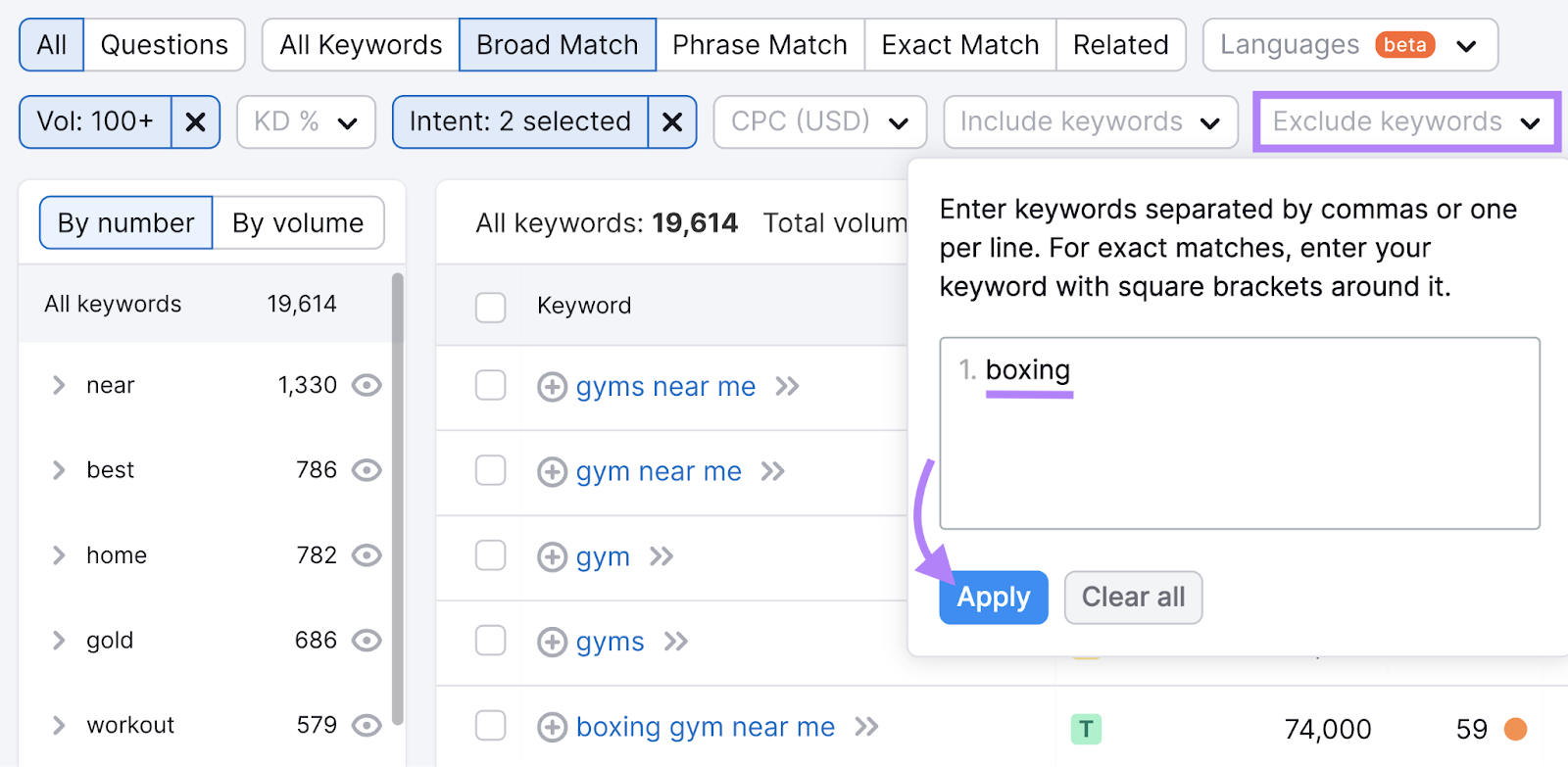Viewport: 1568px width, 767px height.
Task: Check the select-all keywords checkbox in the header
Action: (490, 307)
